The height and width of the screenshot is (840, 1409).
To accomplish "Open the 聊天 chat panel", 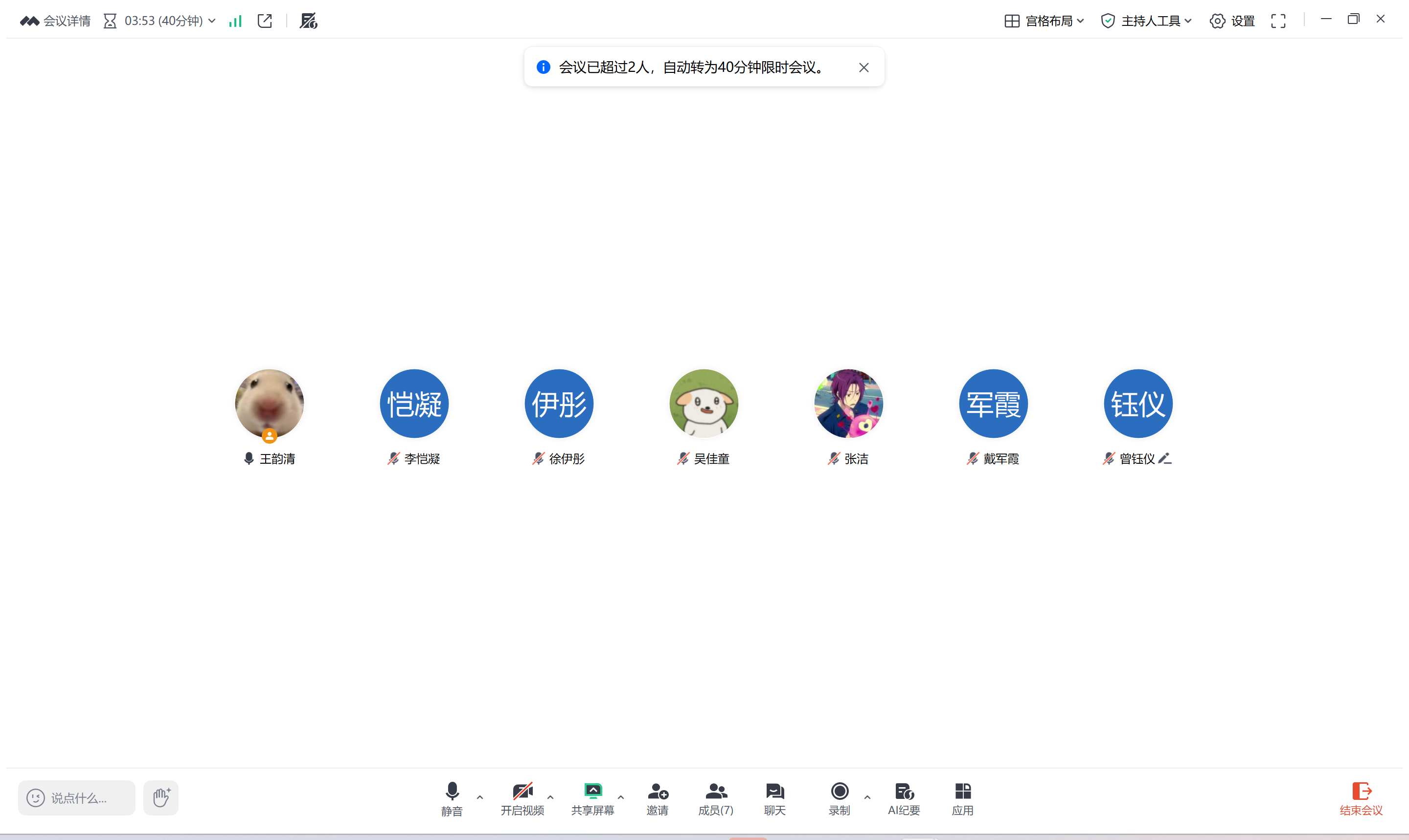I will coord(774,798).
